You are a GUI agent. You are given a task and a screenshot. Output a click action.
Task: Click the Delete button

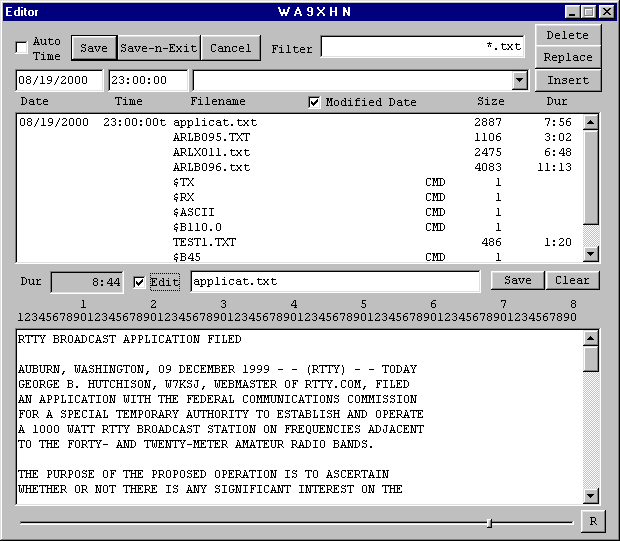[x=568, y=35]
